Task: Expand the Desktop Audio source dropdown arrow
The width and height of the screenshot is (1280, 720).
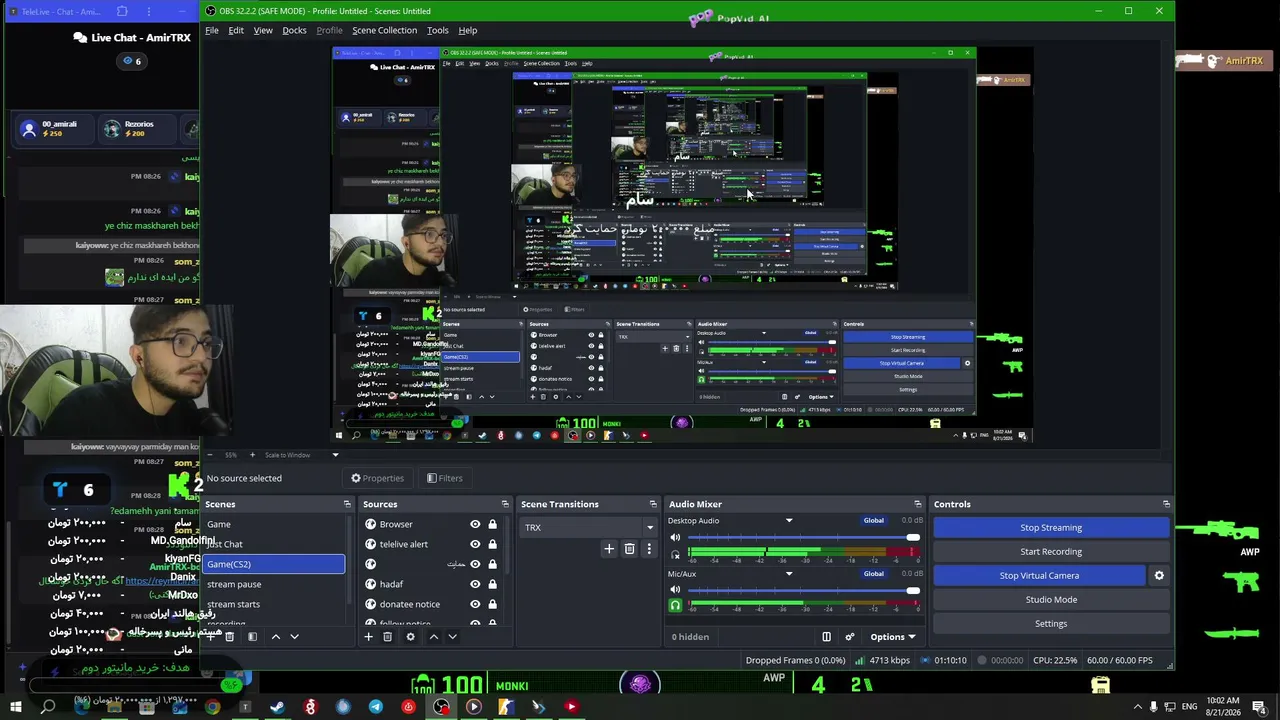Action: click(x=789, y=521)
